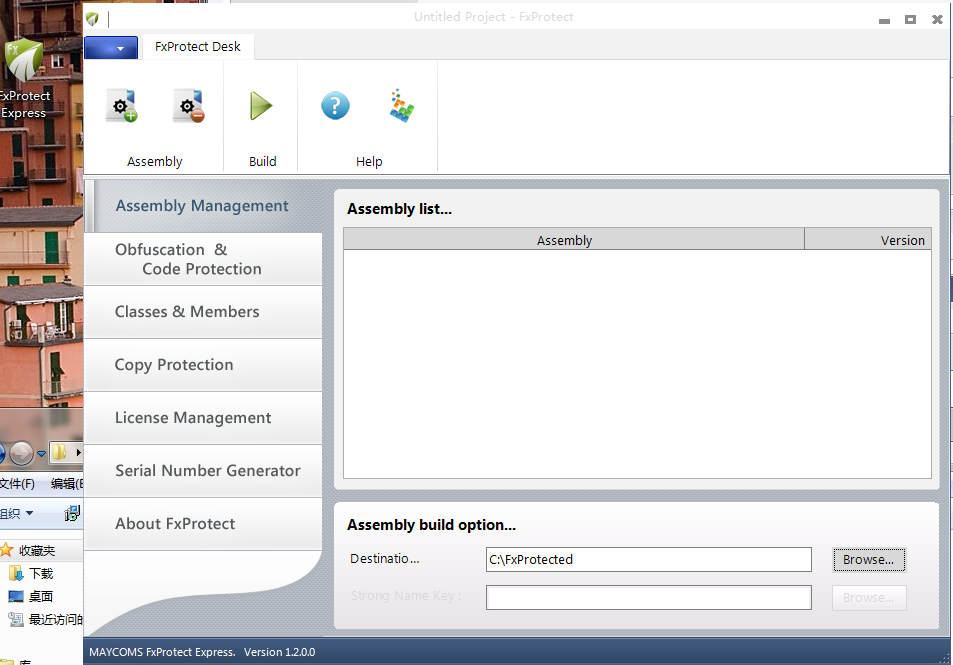953x665 pixels.
Task: Click the folder icon in Explorer address bar
Action: tap(59, 452)
